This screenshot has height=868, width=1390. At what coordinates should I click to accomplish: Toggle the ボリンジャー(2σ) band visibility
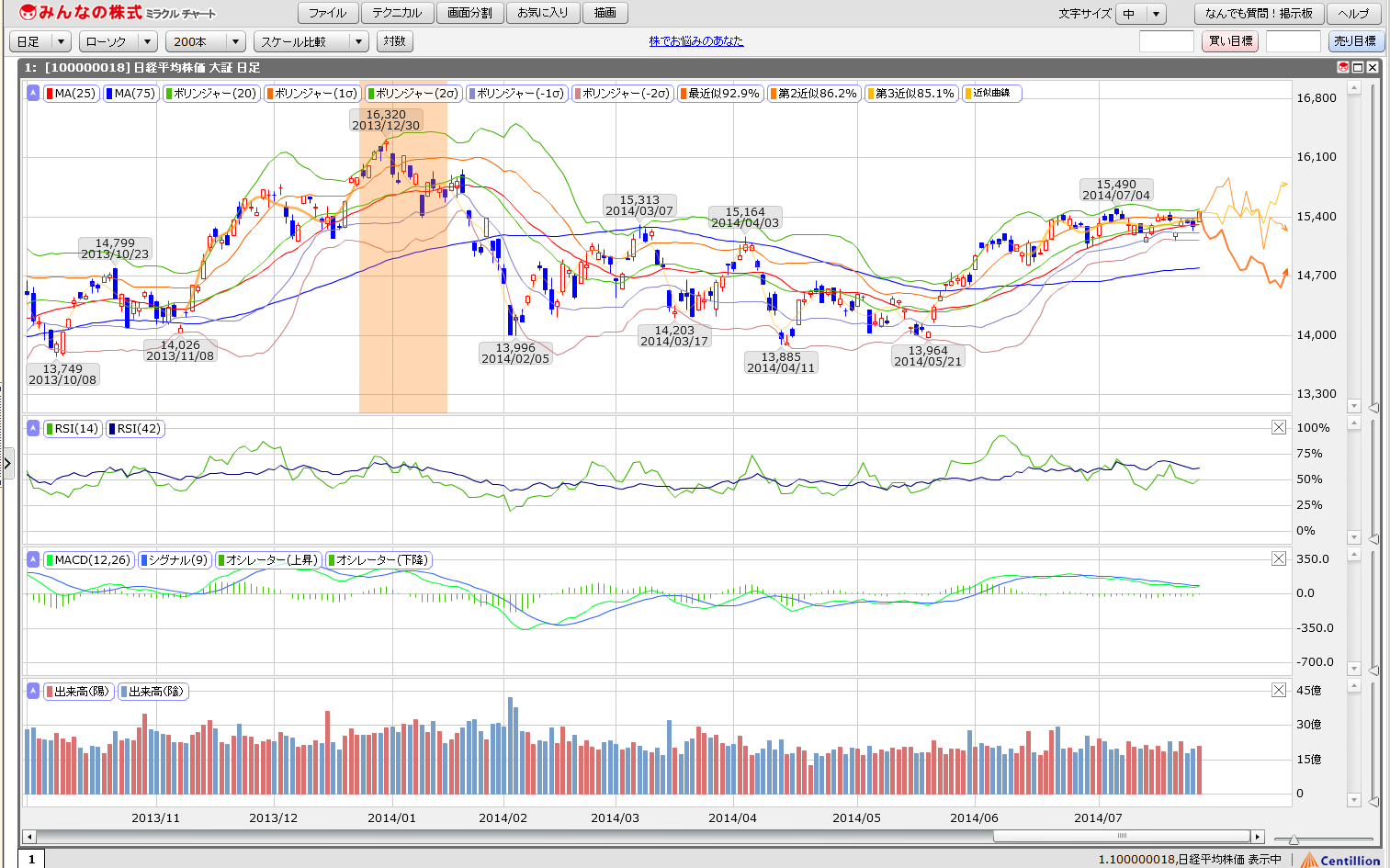[x=412, y=93]
